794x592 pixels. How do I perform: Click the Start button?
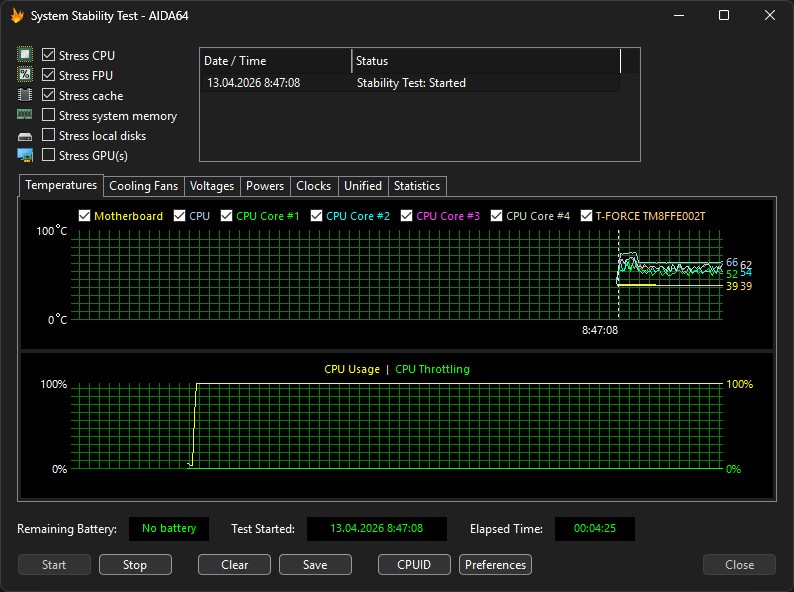54,565
